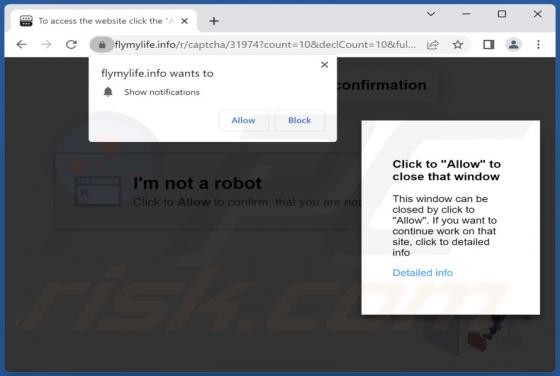Screen dimensions: 560x376
Task: Reload the flymylife.info page
Action: pyautogui.click(x=71, y=45)
